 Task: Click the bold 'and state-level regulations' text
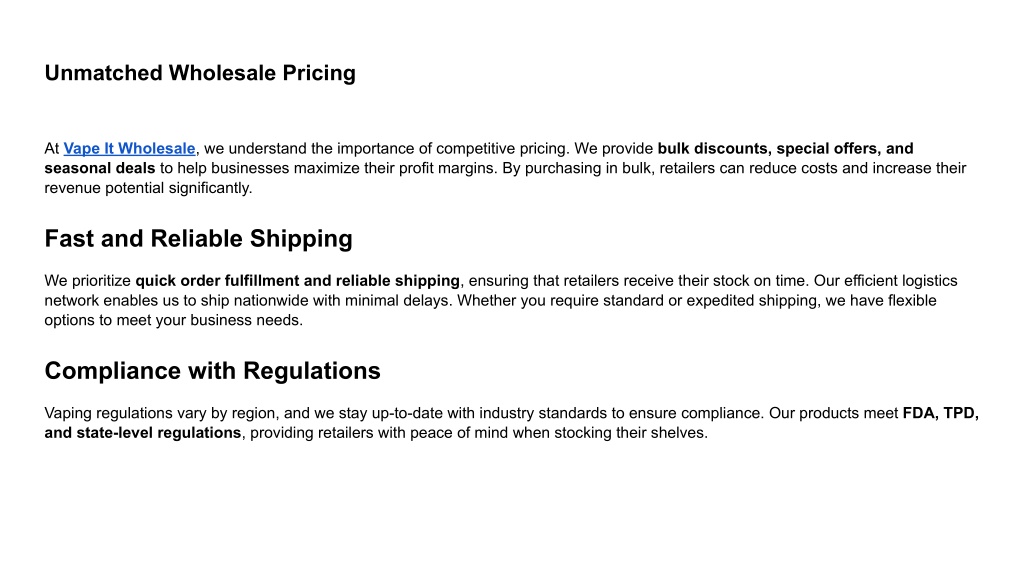click(143, 433)
